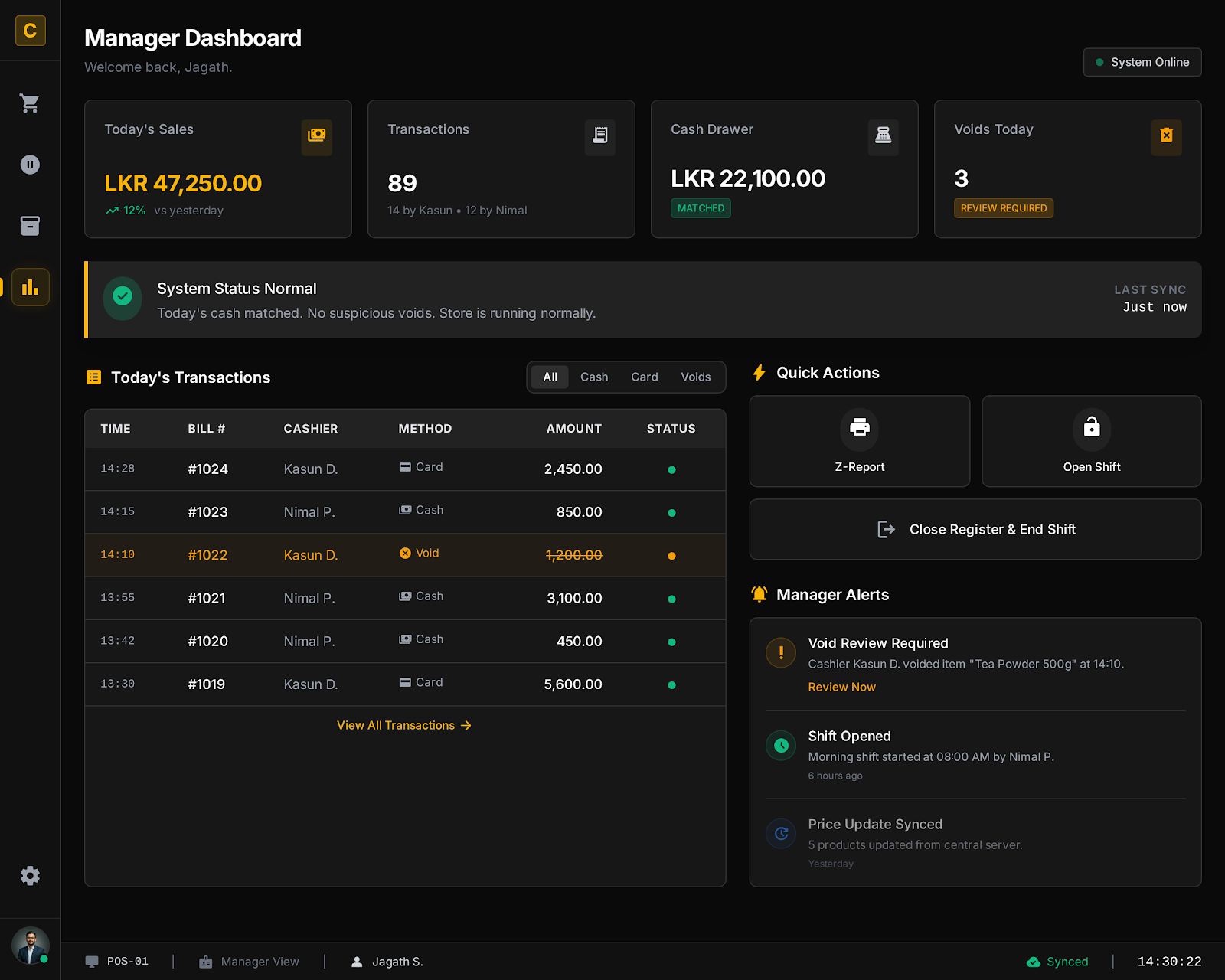Click the Voids Today trash icon
The height and width of the screenshot is (980, 1225).
point(1166,137)
